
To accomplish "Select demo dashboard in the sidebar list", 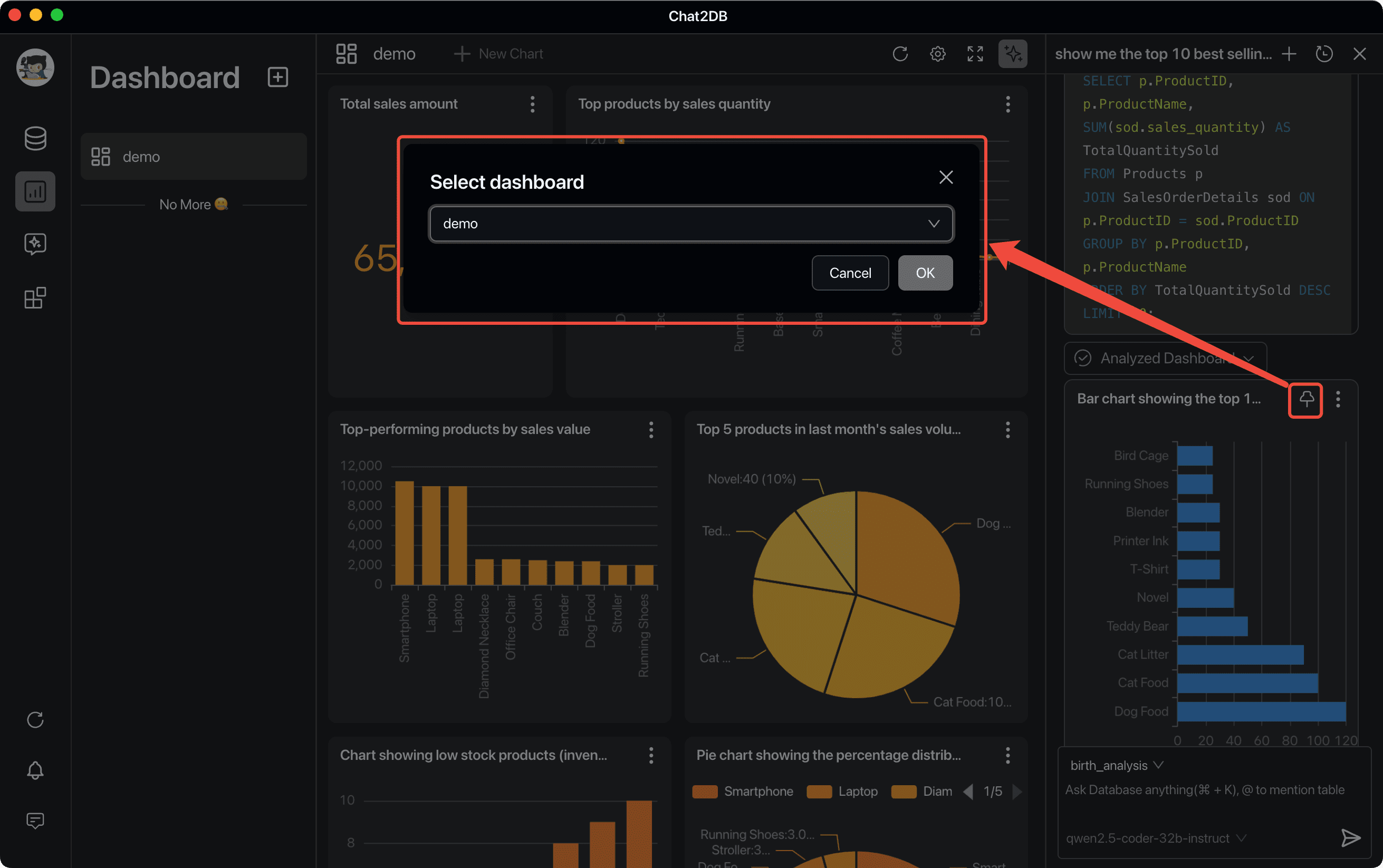I will click(x=194, y=157).
